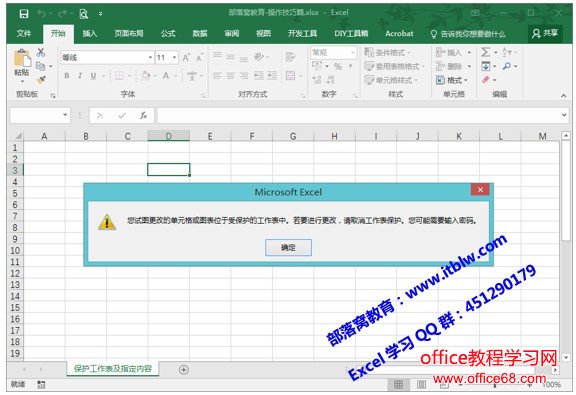The width and height of the screenshot is (576, 395).
Task: Click the Merge and Center icon
Action: [x=290, y=75]
